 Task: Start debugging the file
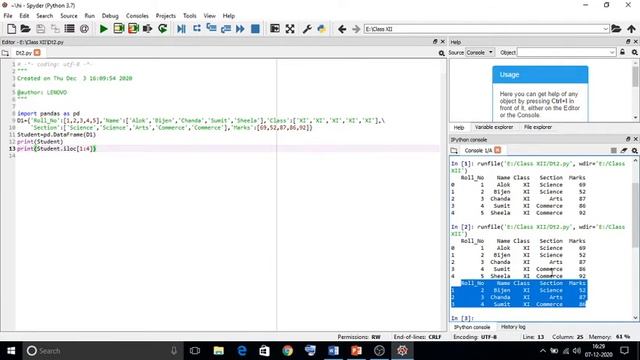(x=181, y=29)
